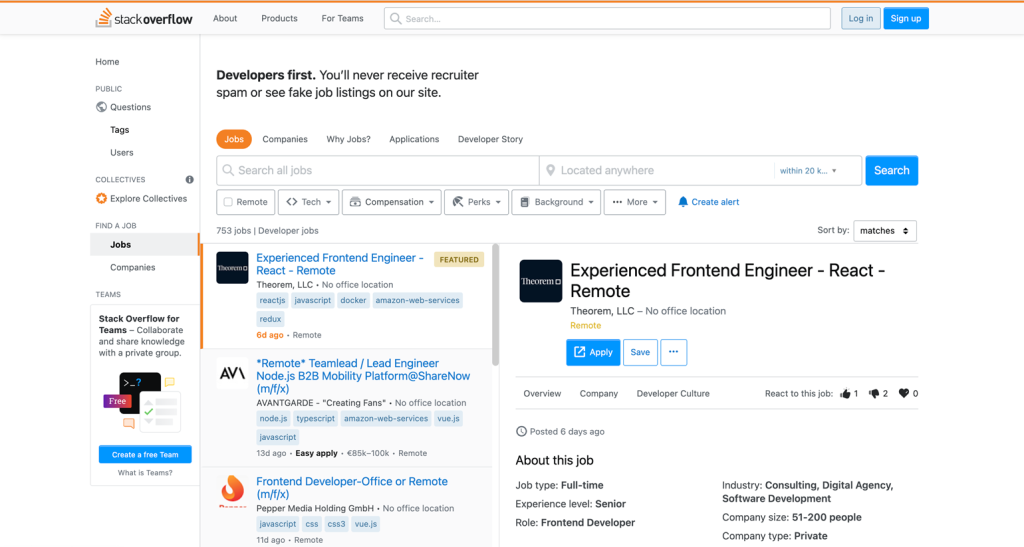1024x547 pixels.
Task: Open Remote Teamlead Lead Engineer Node.js listing
Action: click(x=363, y=376)
